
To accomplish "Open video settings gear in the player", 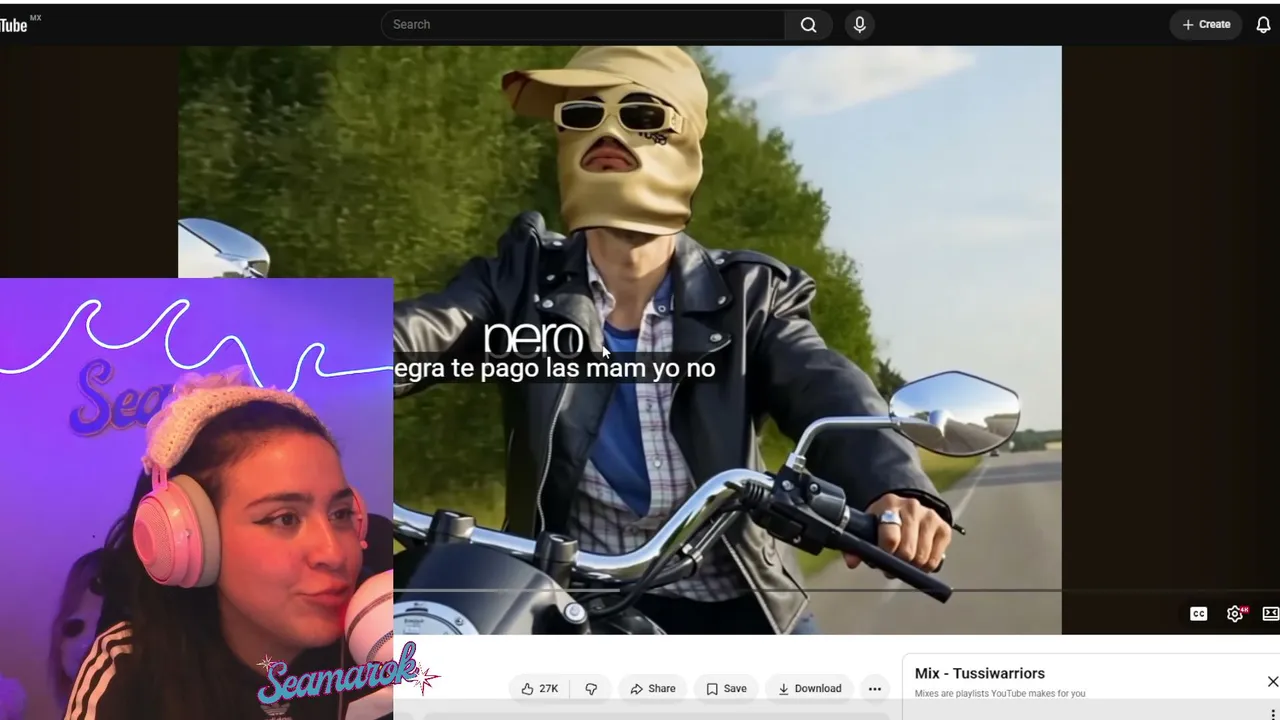I will (x=1236, y=614).
